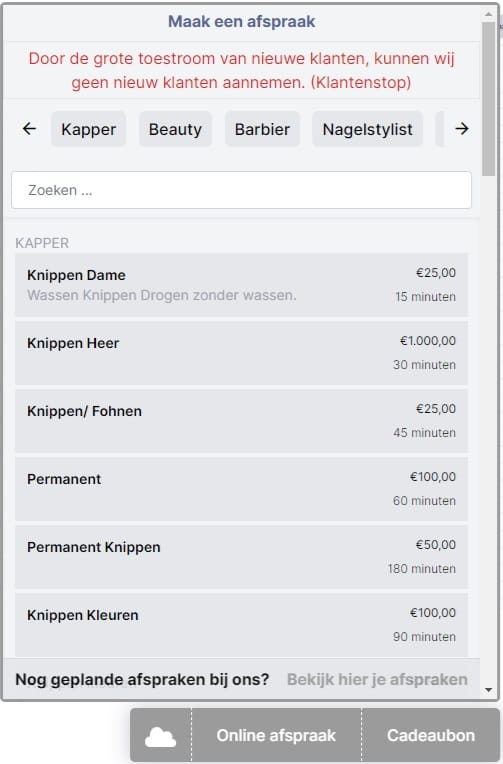
Task: Focus the Zoeken search field
Action: [241, 190]
